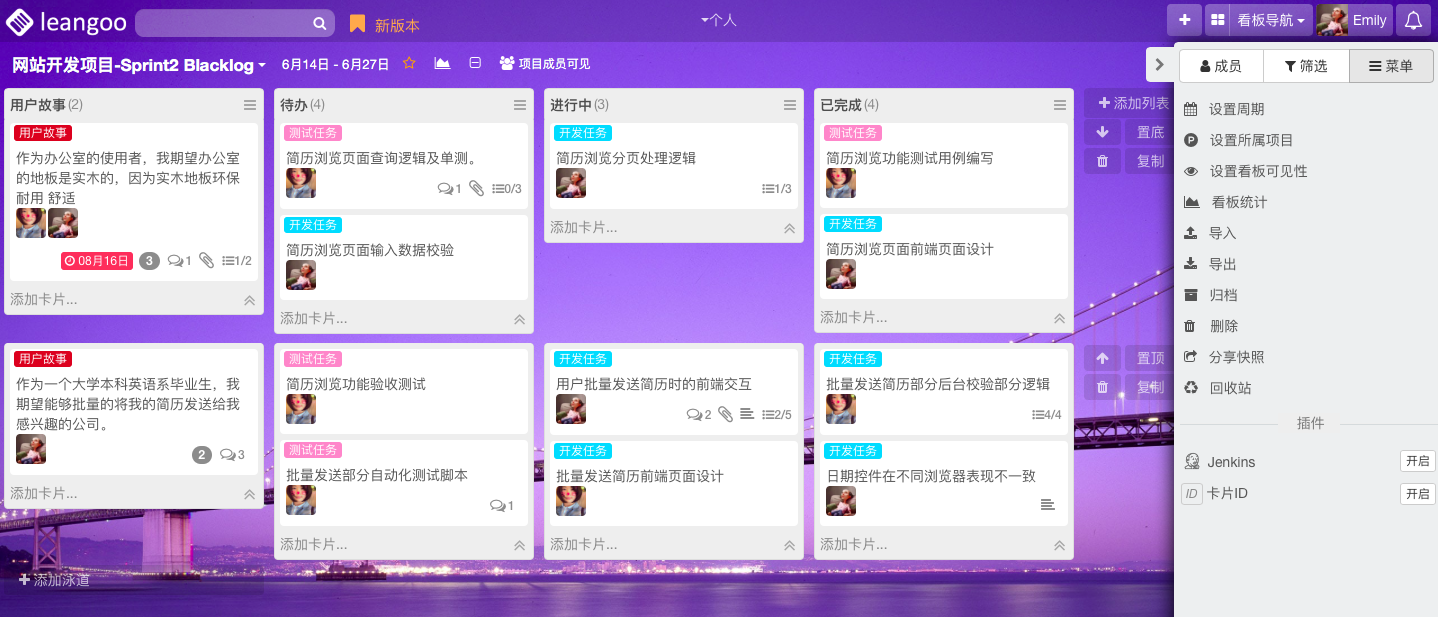Select 归档 menu item
The height and width of the screenshot is (617, 1438).
(1222, 295)
